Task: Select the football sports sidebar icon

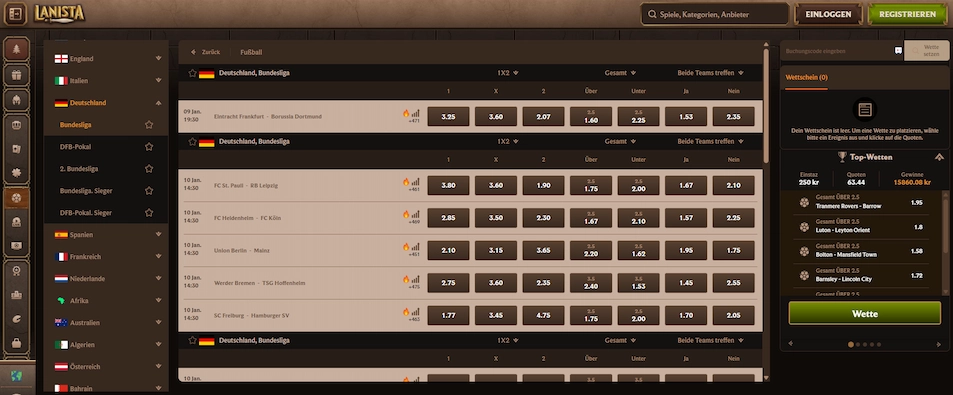Action: pyautogui.click(x=16, y=198)
